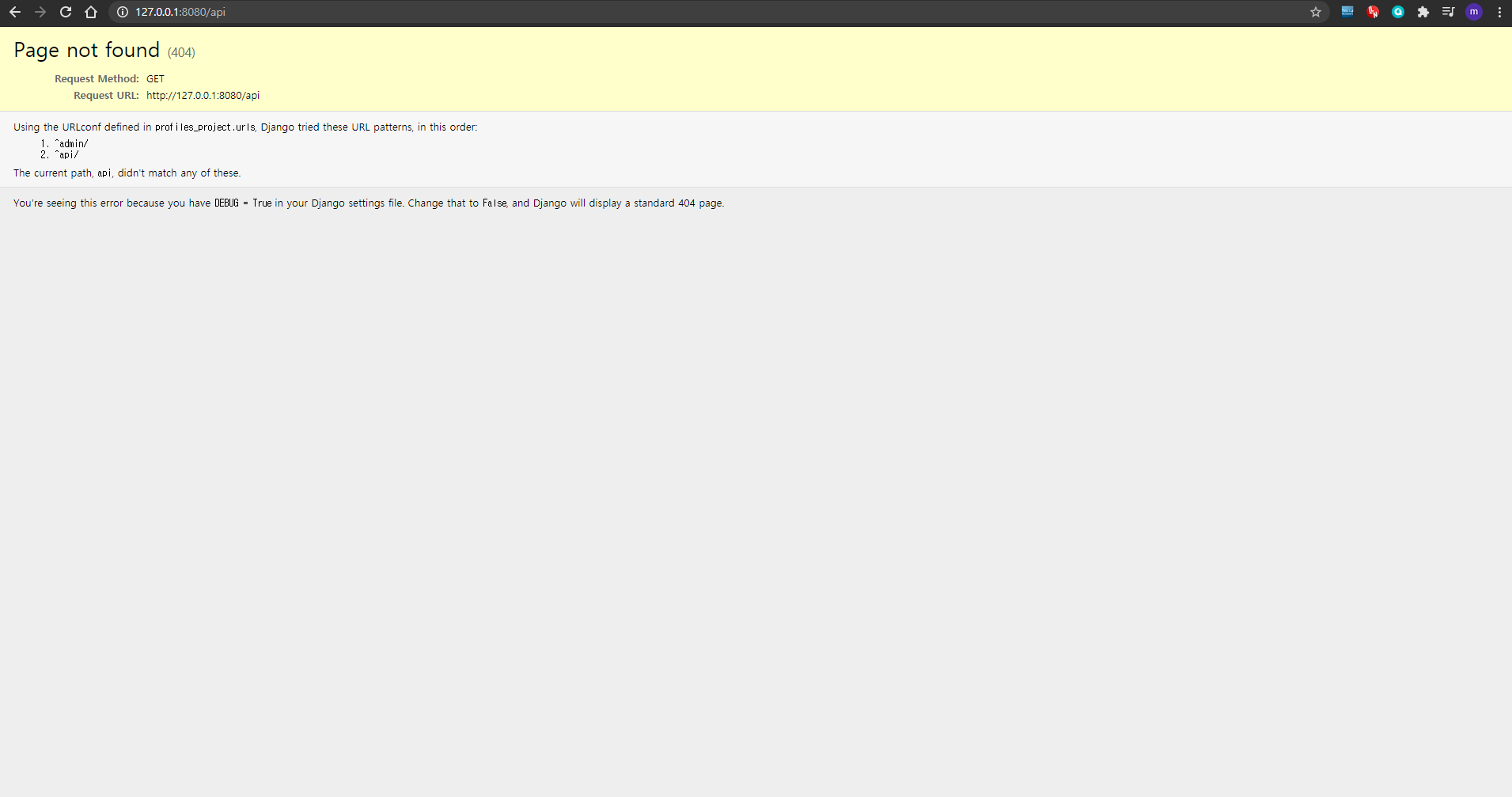Viewport: 1512px width, 797px height.
Task: Click the forward navigation arrow
Action: 40,12
